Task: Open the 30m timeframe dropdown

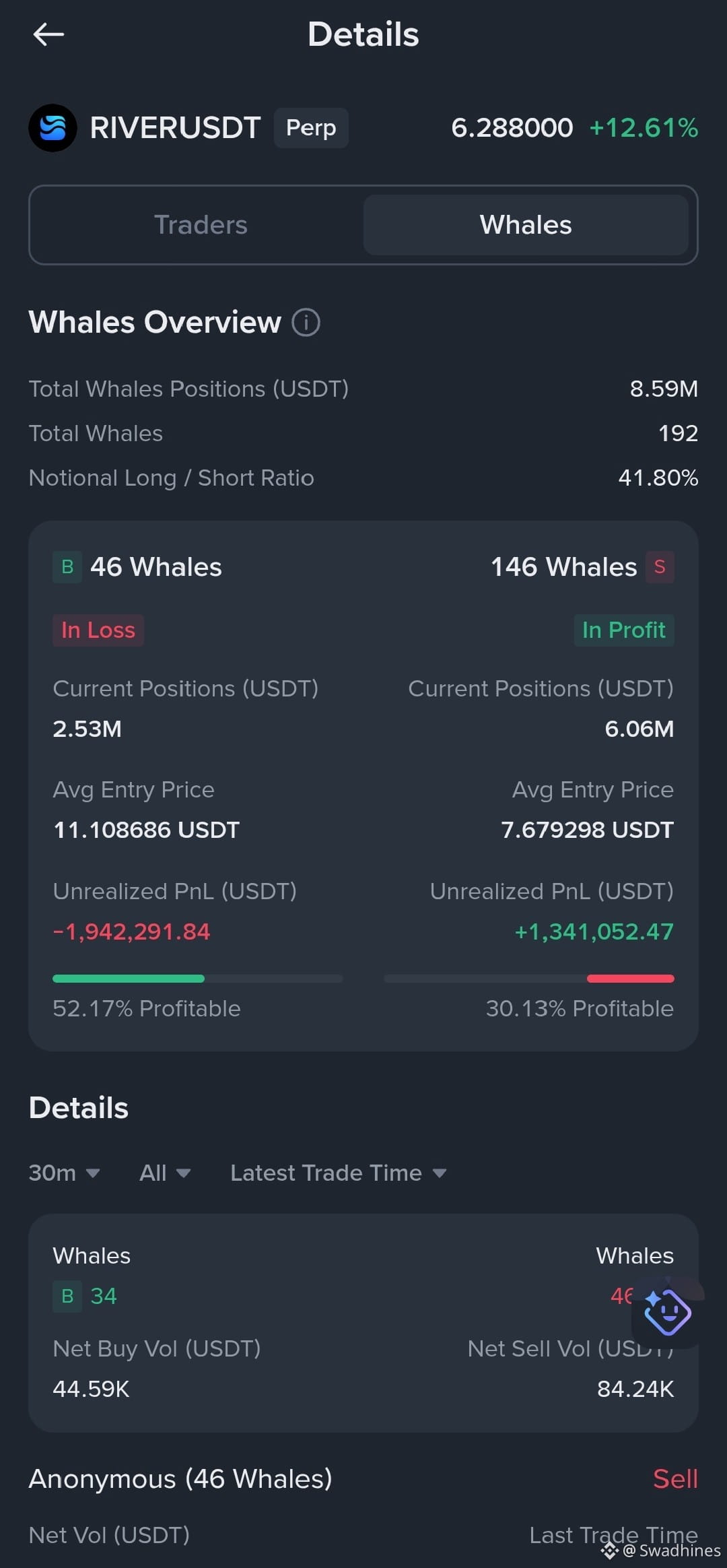Action: [x=65, y=1173]
